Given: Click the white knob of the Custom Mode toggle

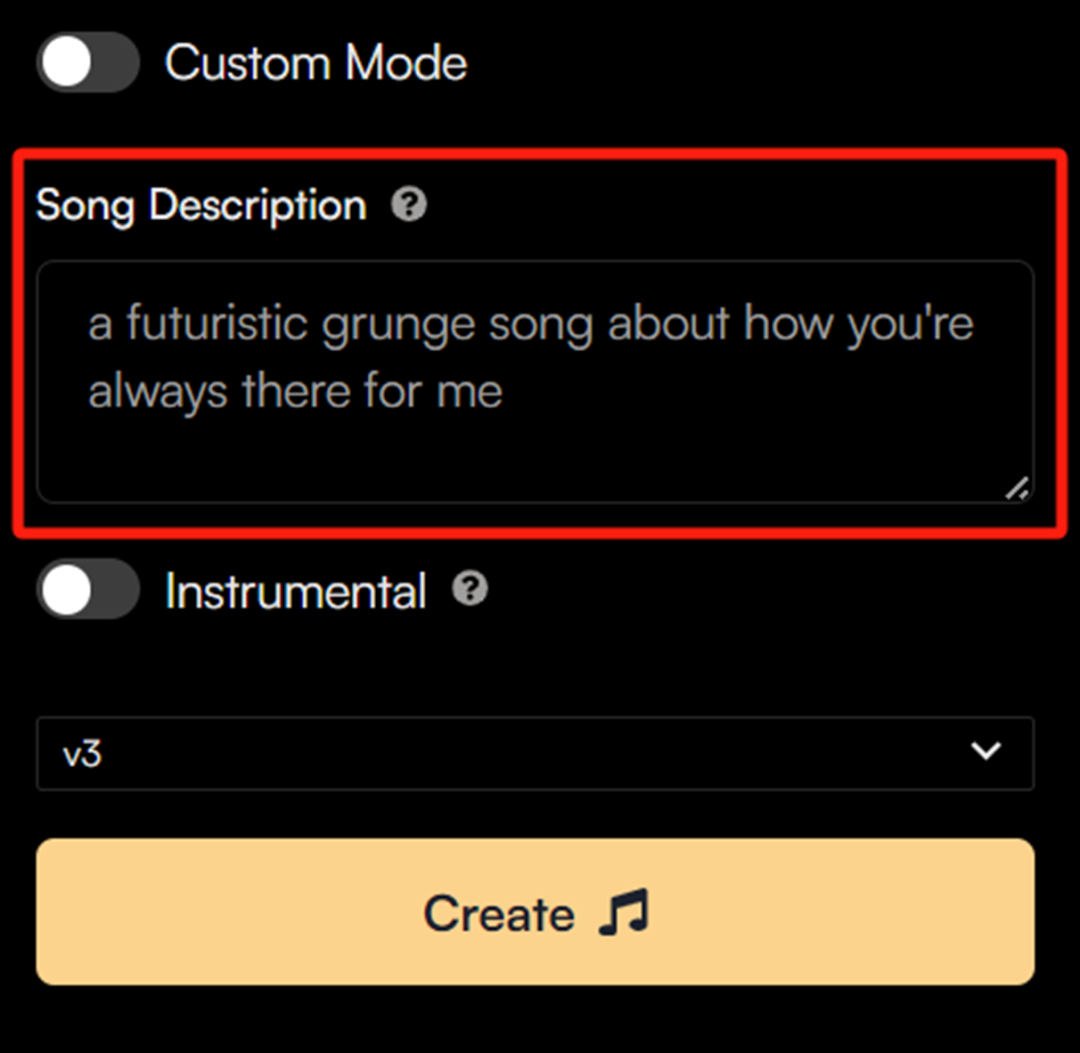Looking at the screenshot, I should pos(67,63).
